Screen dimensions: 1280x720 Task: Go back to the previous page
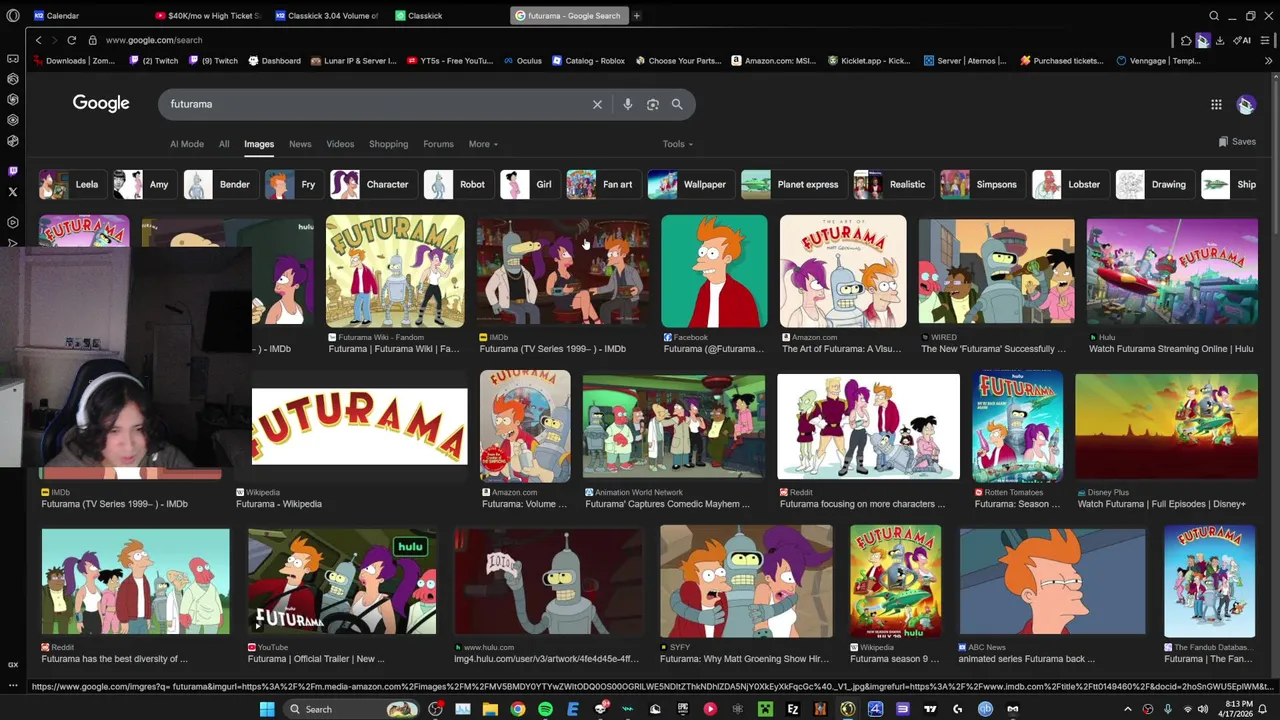tap(38, 40)
